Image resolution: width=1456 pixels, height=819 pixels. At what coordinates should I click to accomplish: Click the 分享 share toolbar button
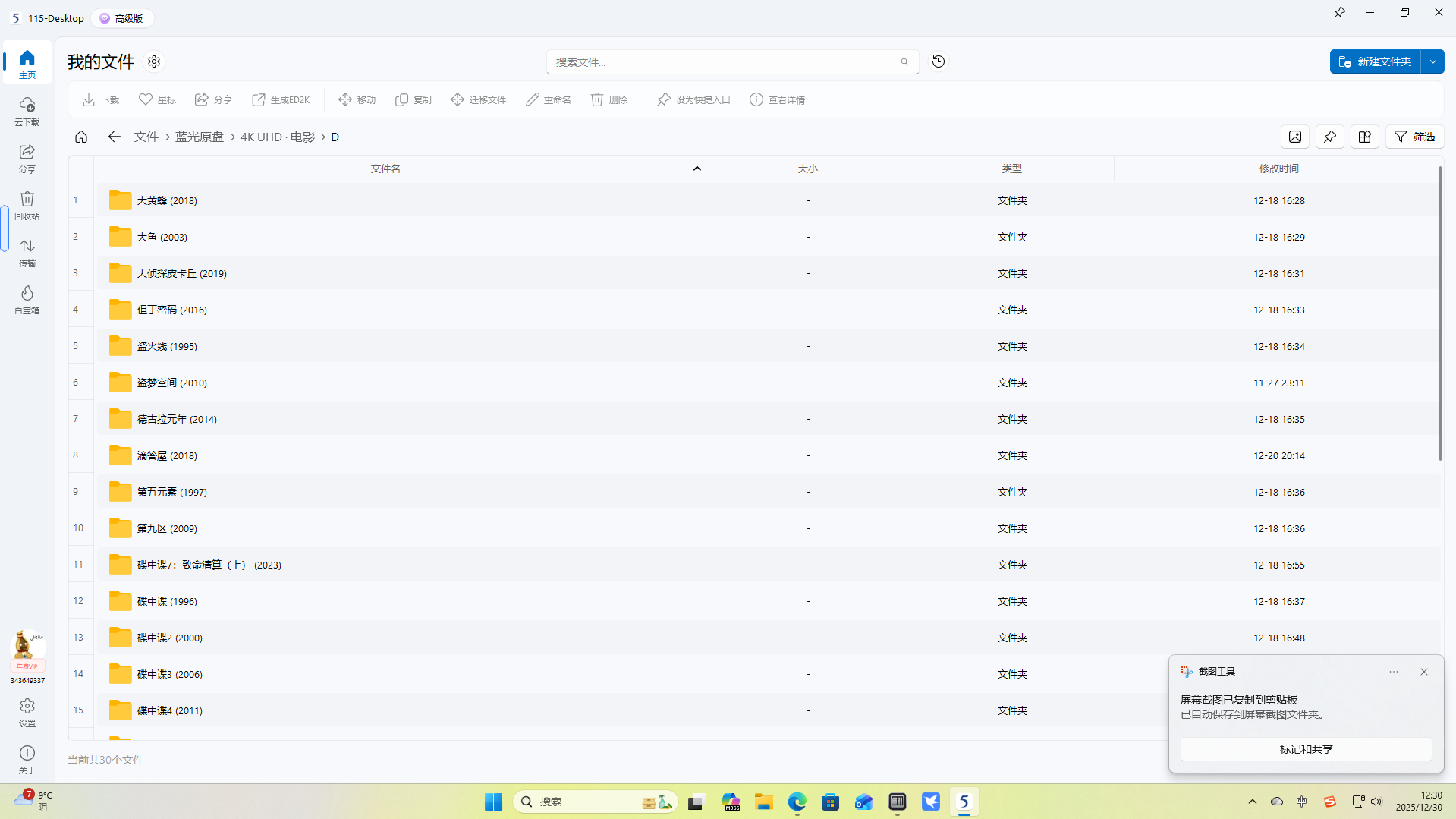(x=213, y=99)
